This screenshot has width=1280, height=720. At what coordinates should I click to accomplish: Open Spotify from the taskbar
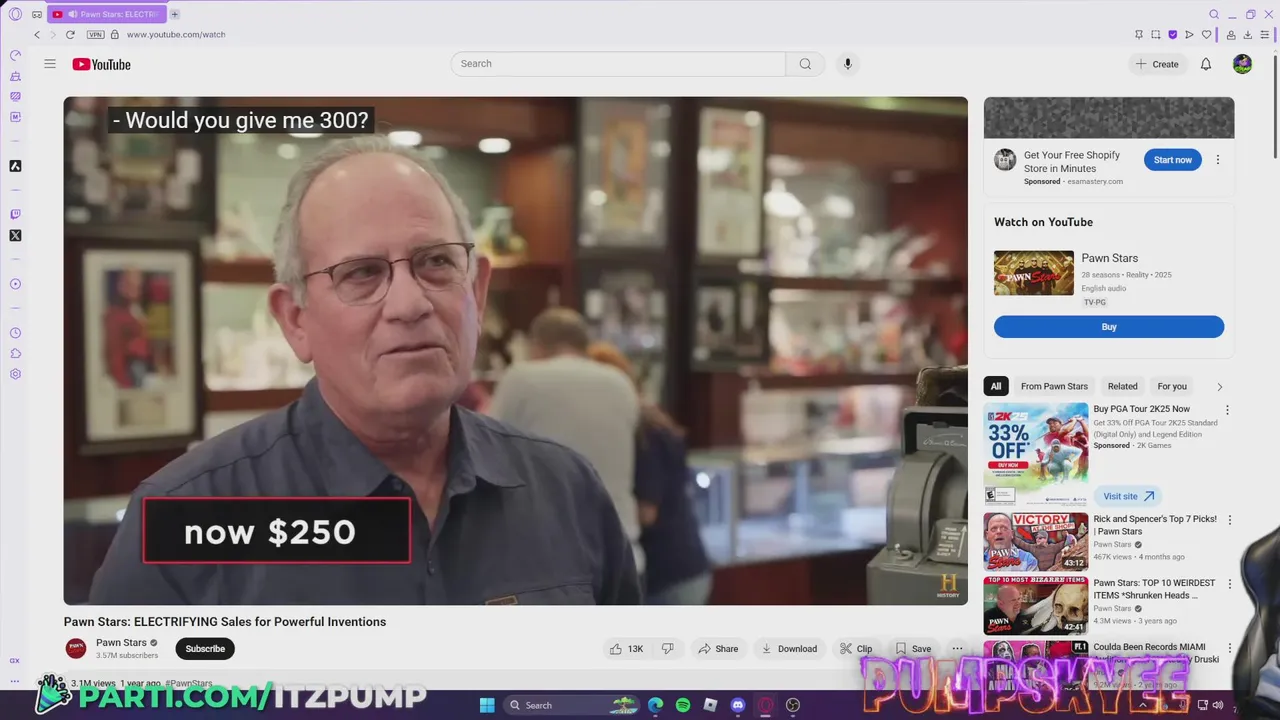[683, 705]
